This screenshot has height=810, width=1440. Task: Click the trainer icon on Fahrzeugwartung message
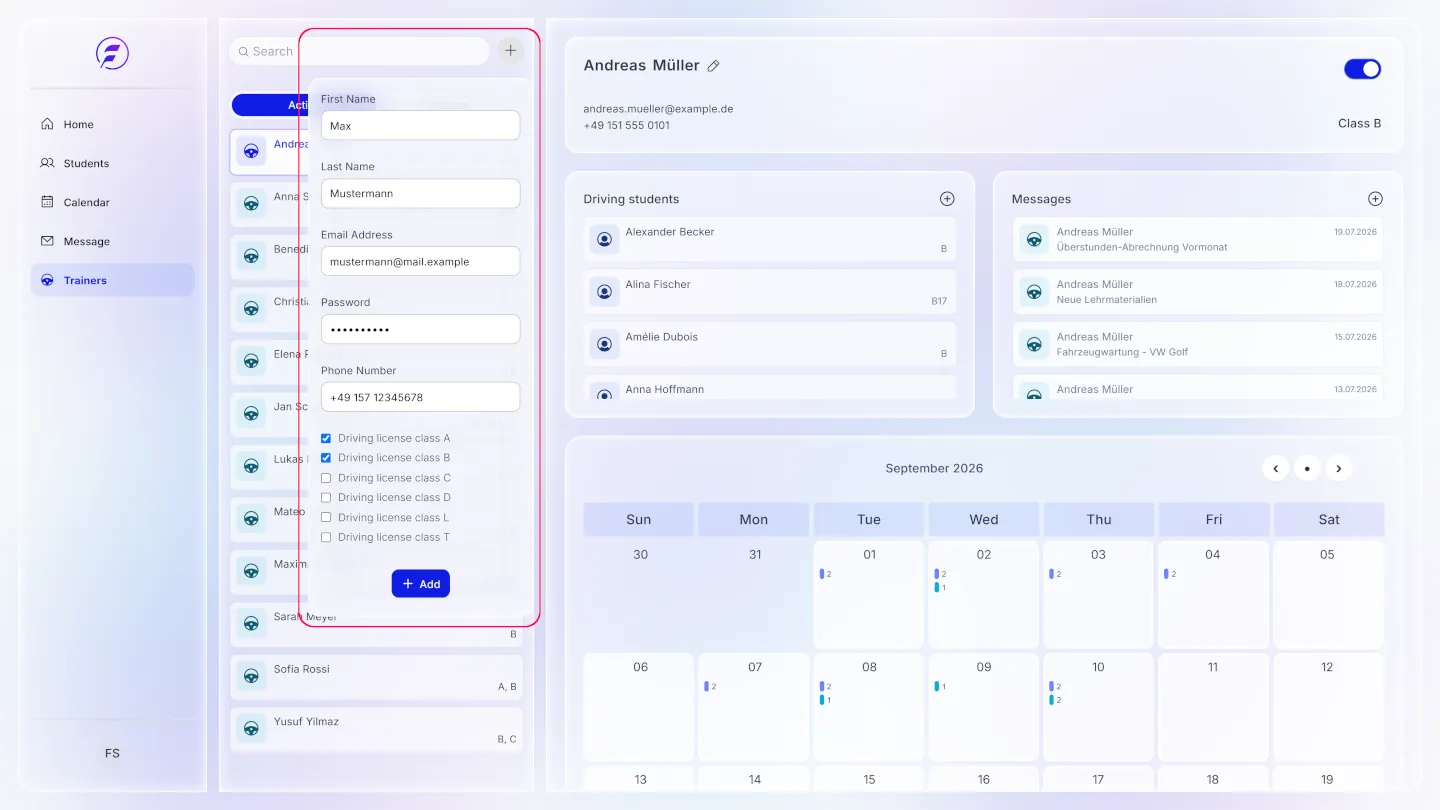click(1033, 344)
